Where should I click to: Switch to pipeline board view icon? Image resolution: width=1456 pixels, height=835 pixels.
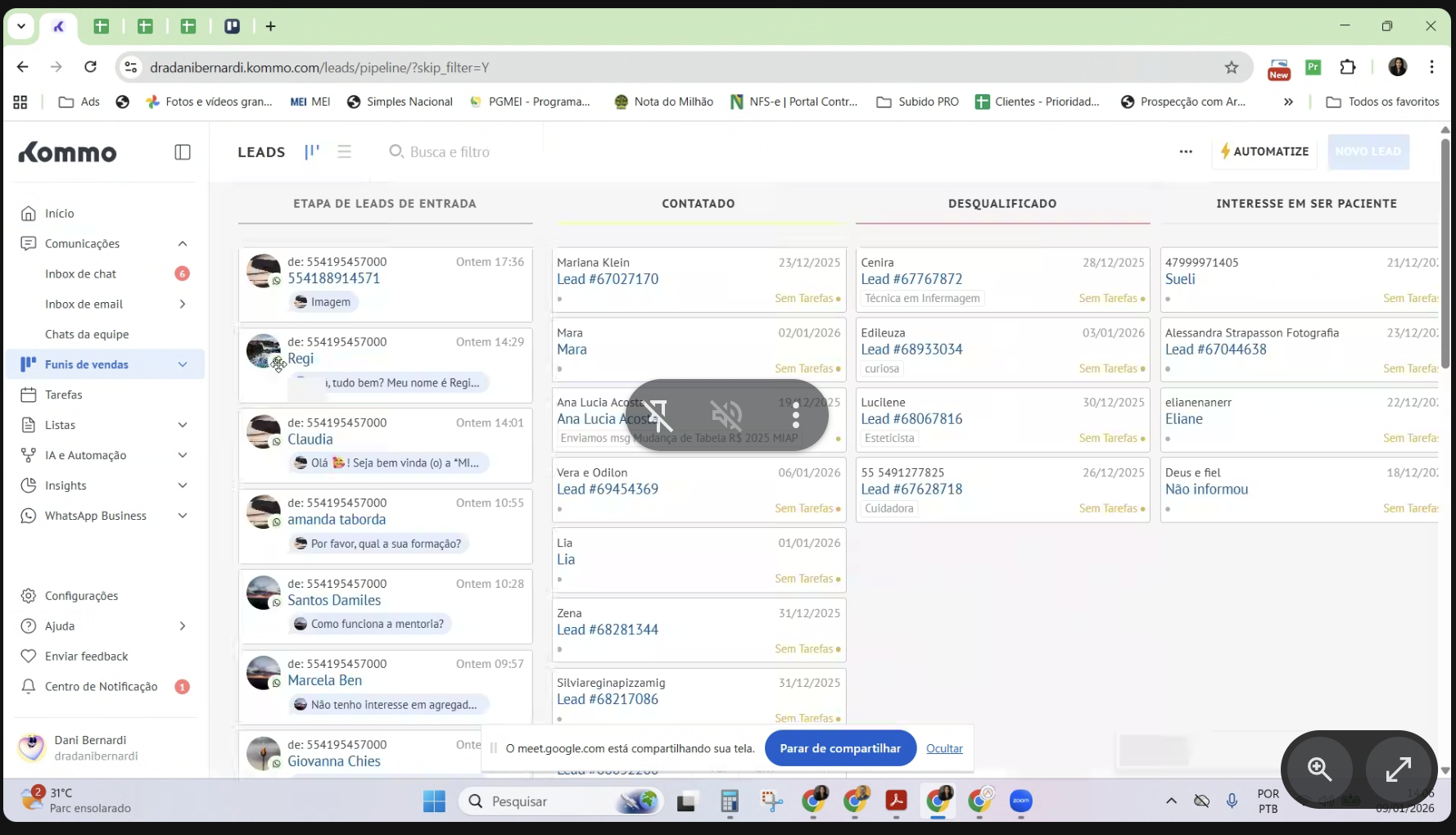pyautogui.click(x=312, y=151)
